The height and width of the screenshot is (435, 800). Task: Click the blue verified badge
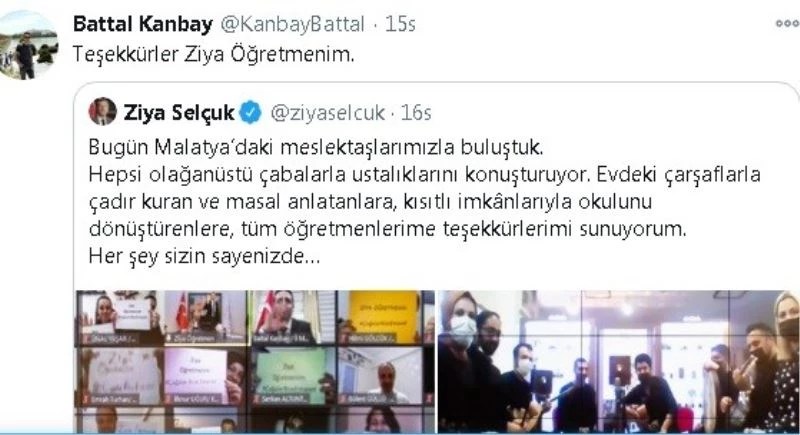(251, 113)
